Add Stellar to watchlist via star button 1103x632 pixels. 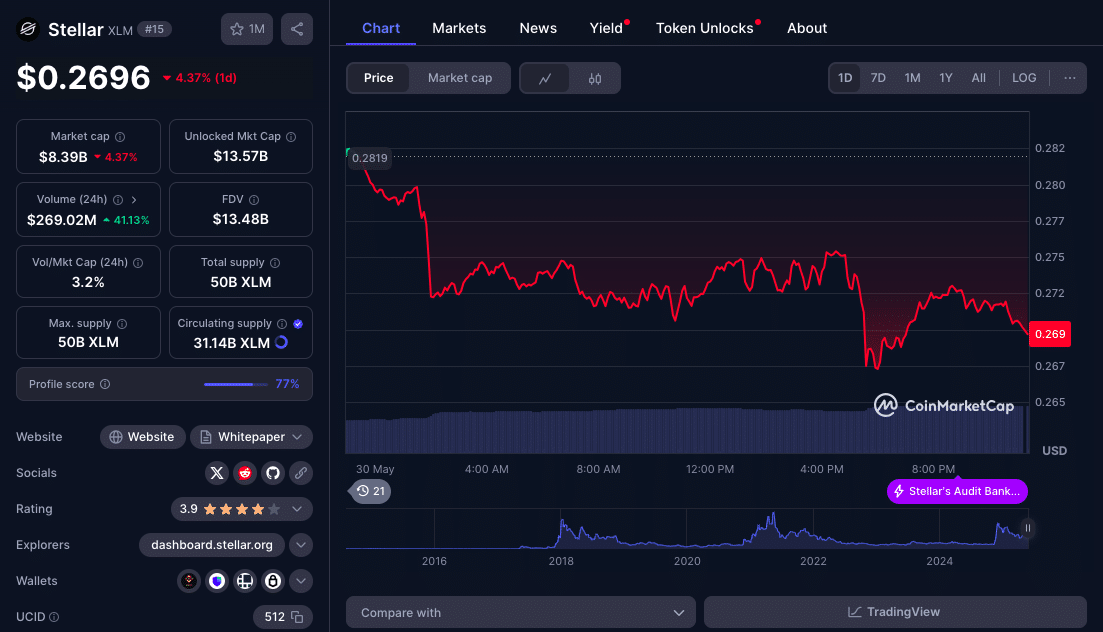click(247, 29)
